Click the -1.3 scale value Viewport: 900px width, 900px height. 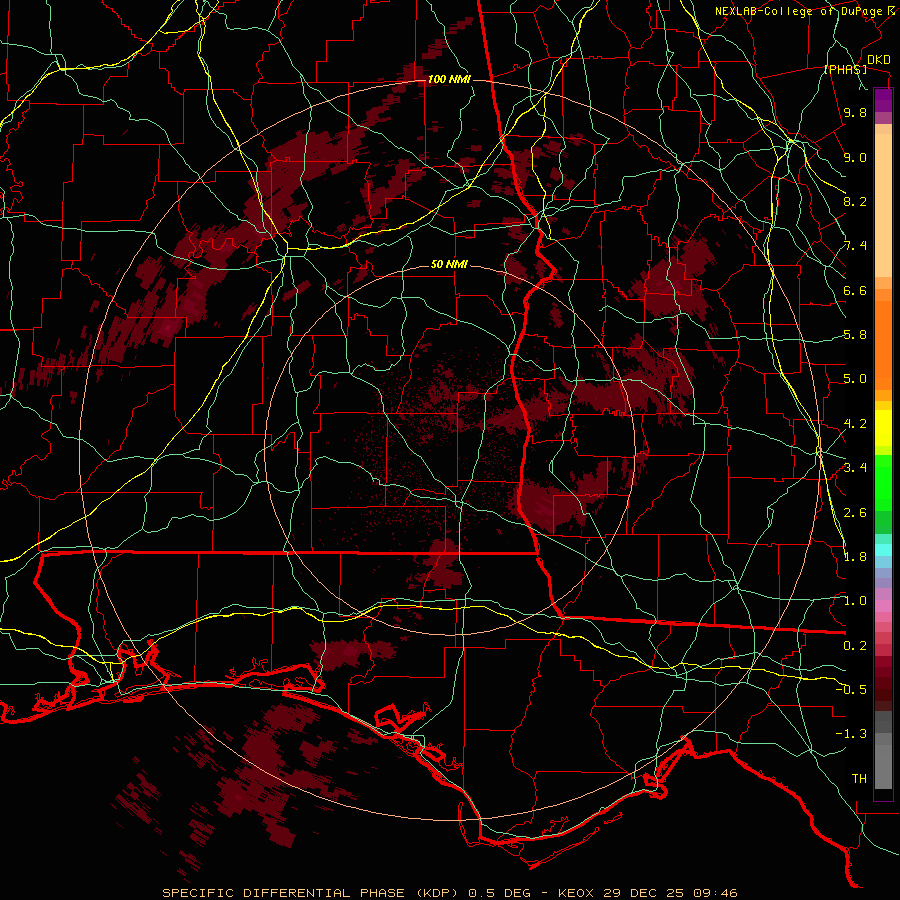click(851, 734)
